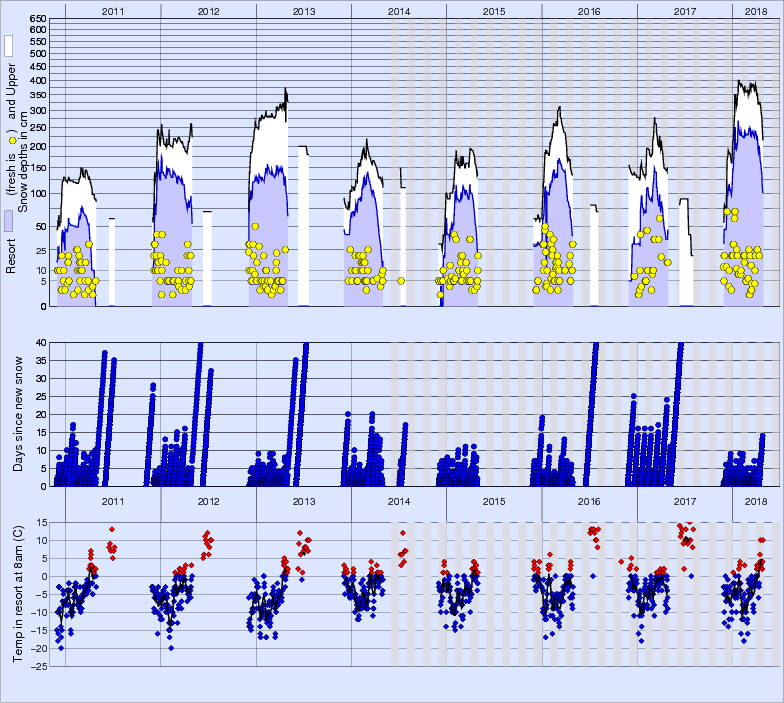The height and width of the screenshot is (703, 784).
Task: Click the isolated yellow fresh snow dot in 2014
Action: tap(401, 281)
